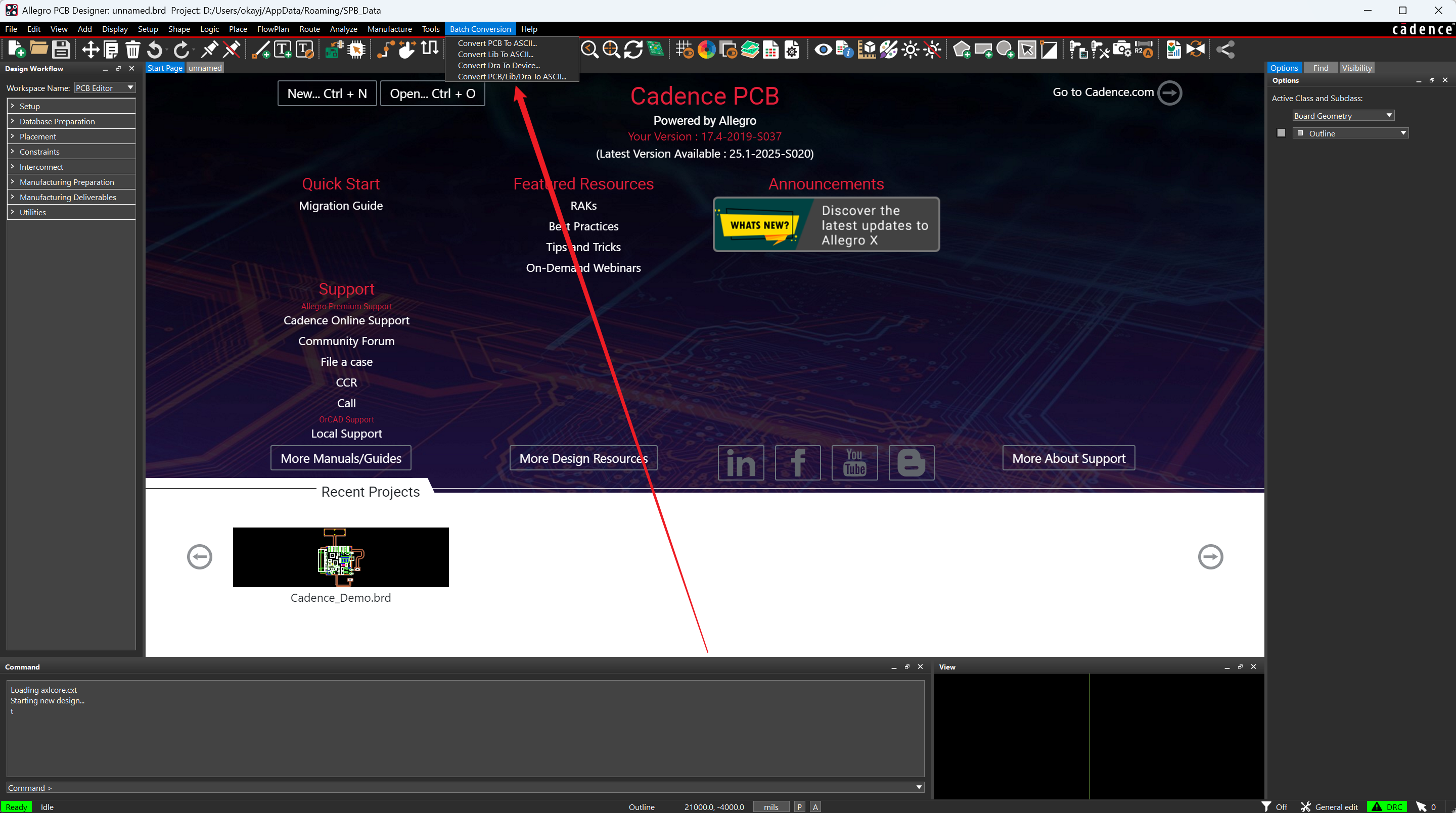Open the Migration Guide link
Screen dimensions: 1456x813
(x=341, y=206)
